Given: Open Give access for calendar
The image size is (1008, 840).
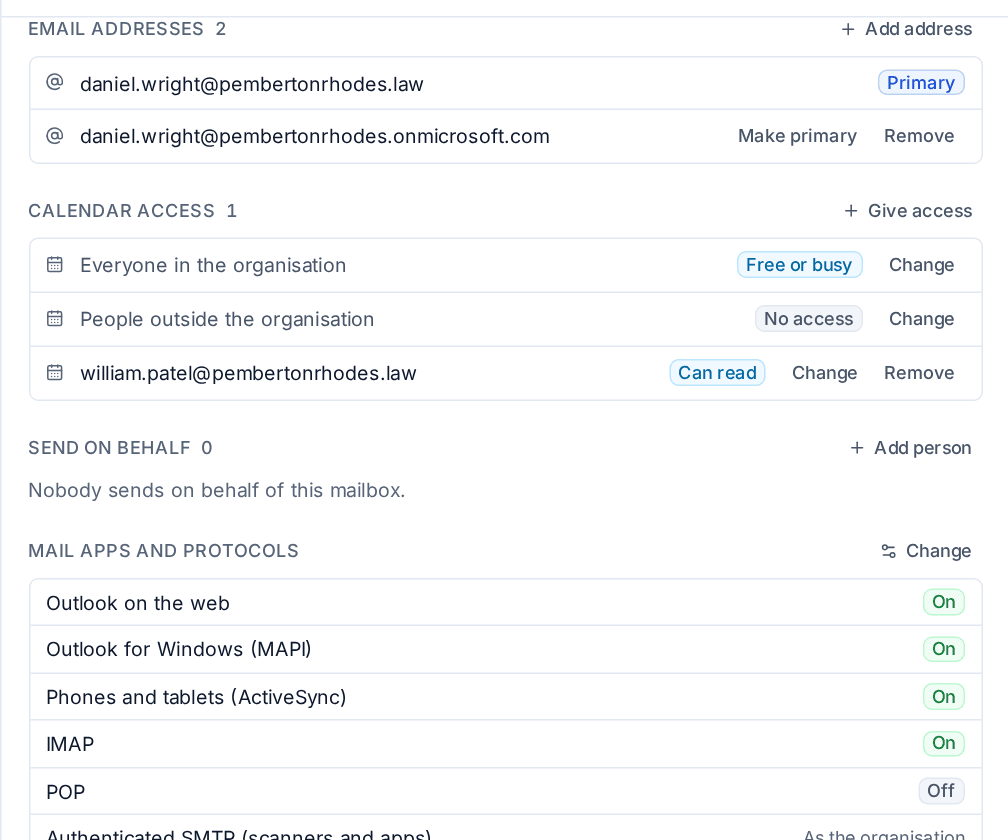Looking at the screenshot, I should point(908,211).
